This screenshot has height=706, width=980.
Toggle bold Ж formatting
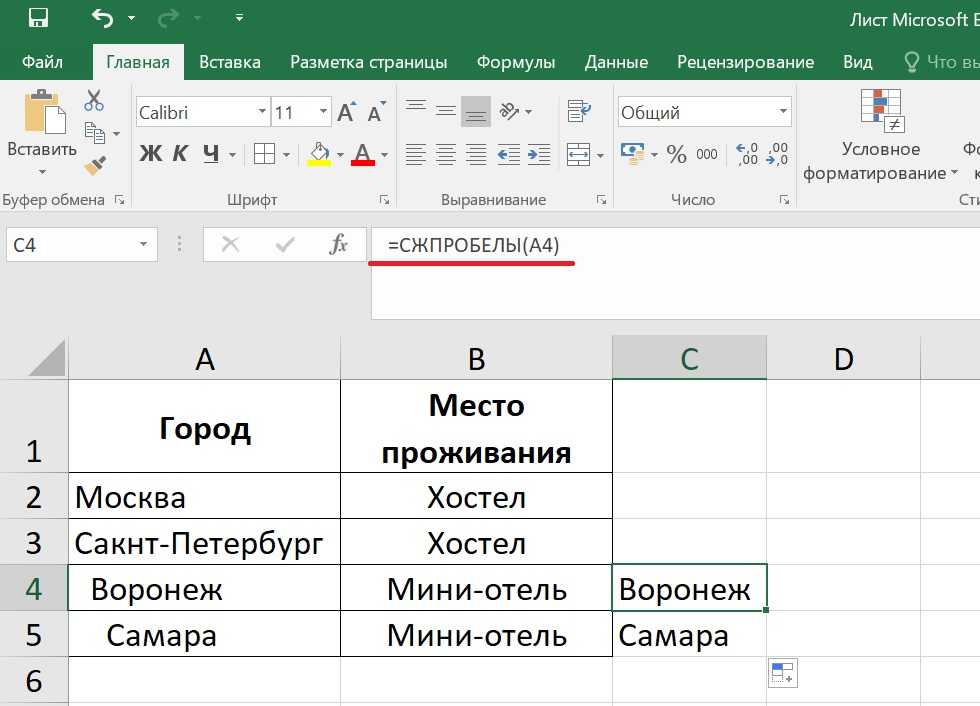(150, 153)
